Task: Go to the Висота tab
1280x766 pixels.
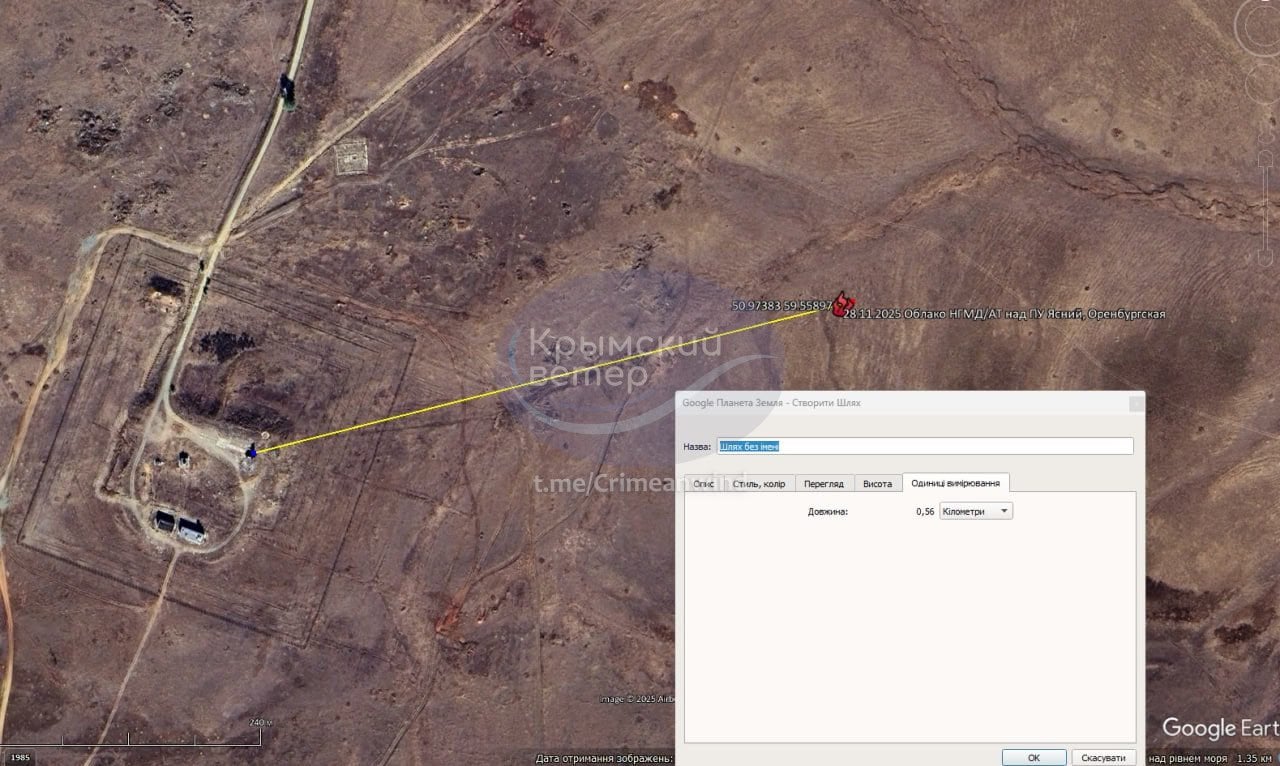Action: tap(877, 484)
